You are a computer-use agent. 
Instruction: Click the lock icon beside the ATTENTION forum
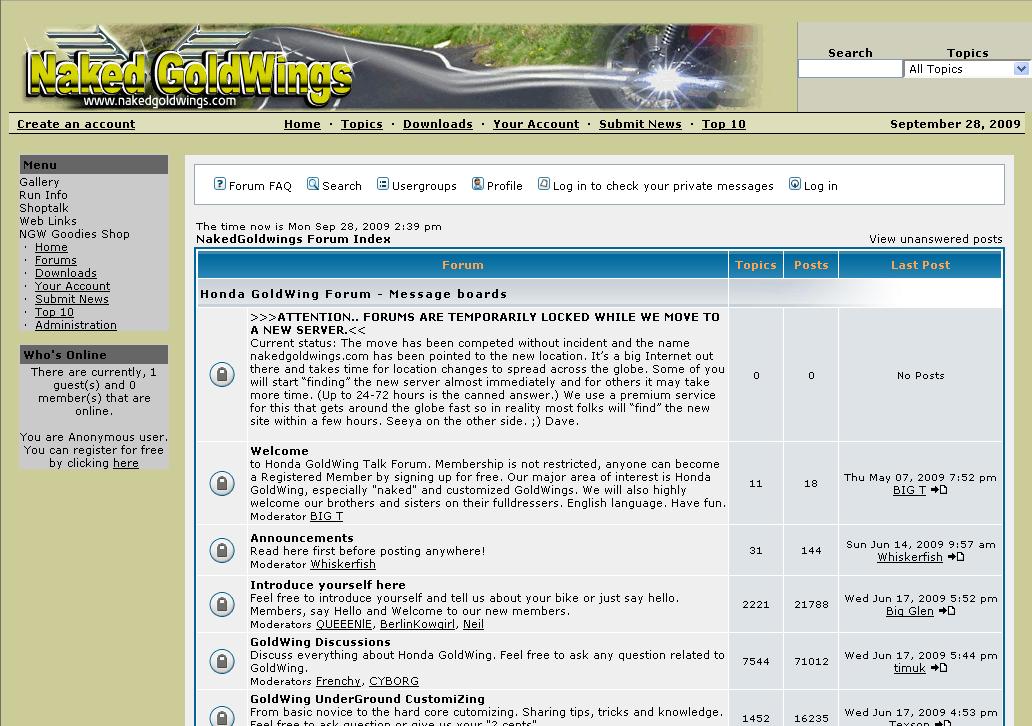click(x=222, y=375)
